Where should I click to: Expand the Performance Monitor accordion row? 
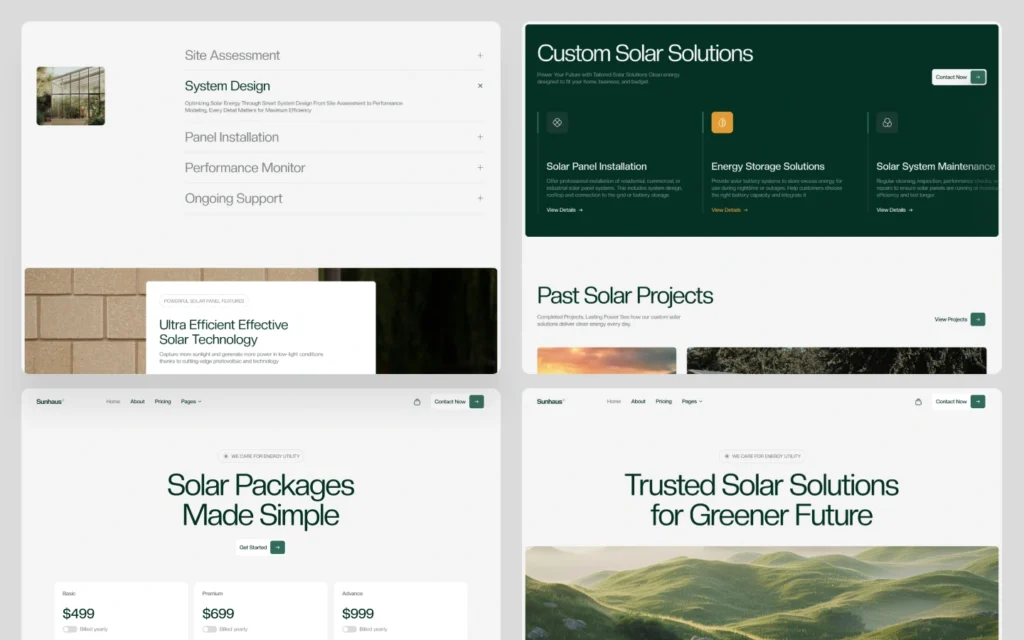[334, 168]
